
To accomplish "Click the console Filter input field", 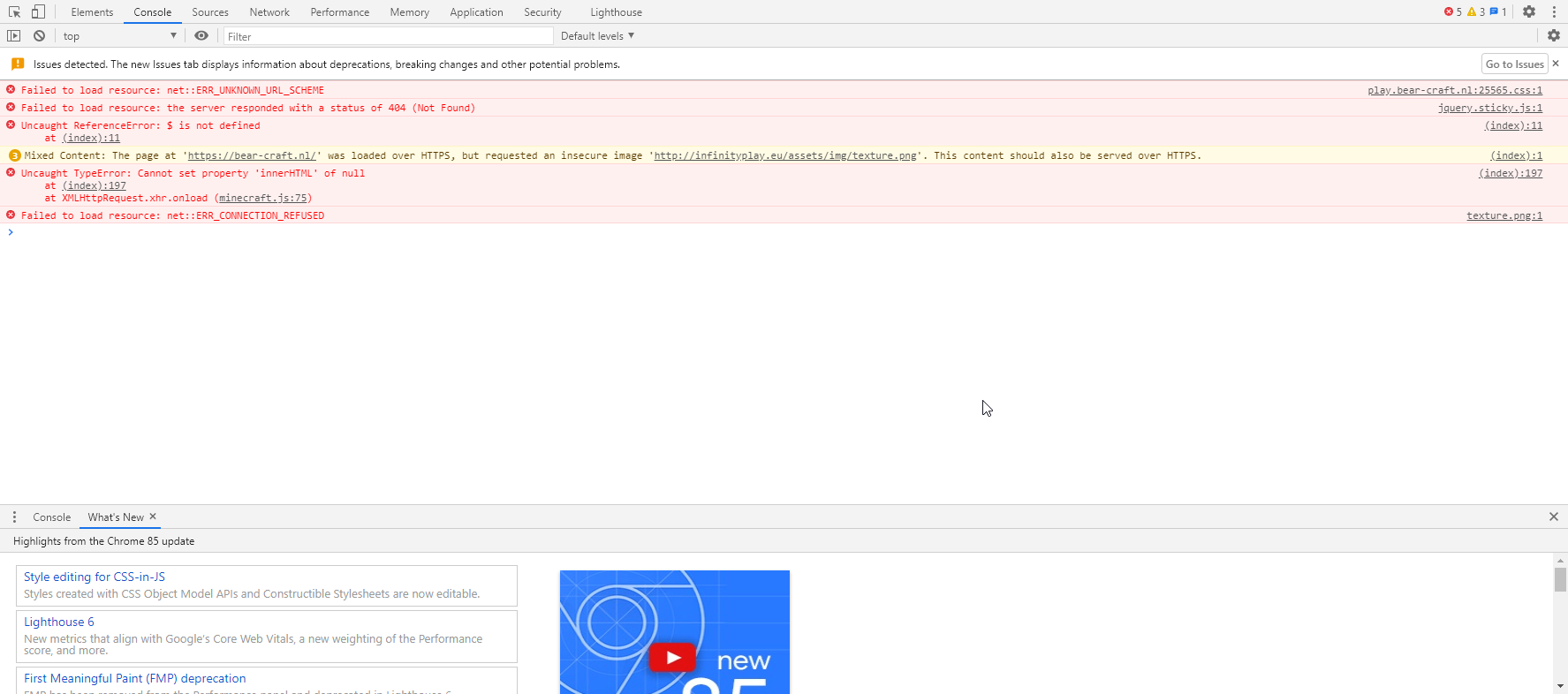I will 389,36.
